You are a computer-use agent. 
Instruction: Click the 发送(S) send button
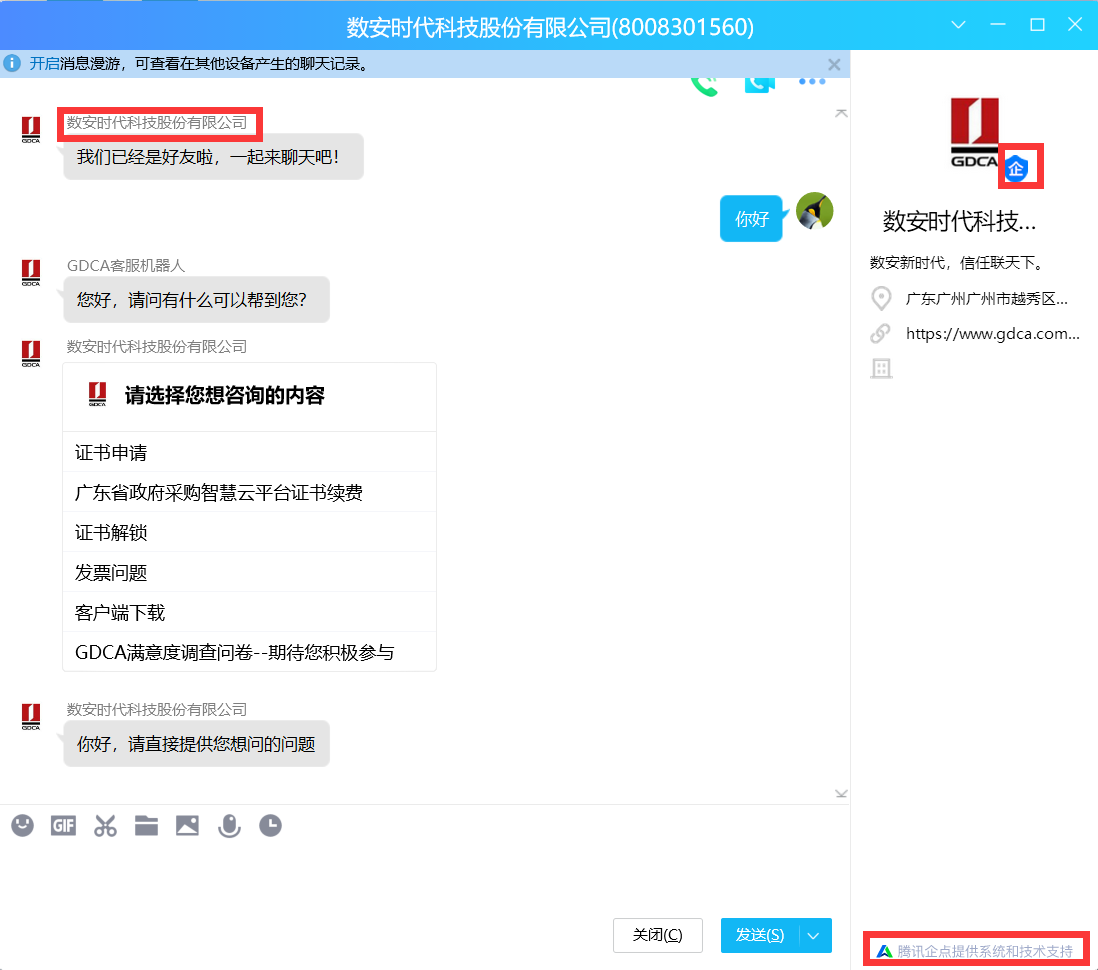[x=759, y=936]
